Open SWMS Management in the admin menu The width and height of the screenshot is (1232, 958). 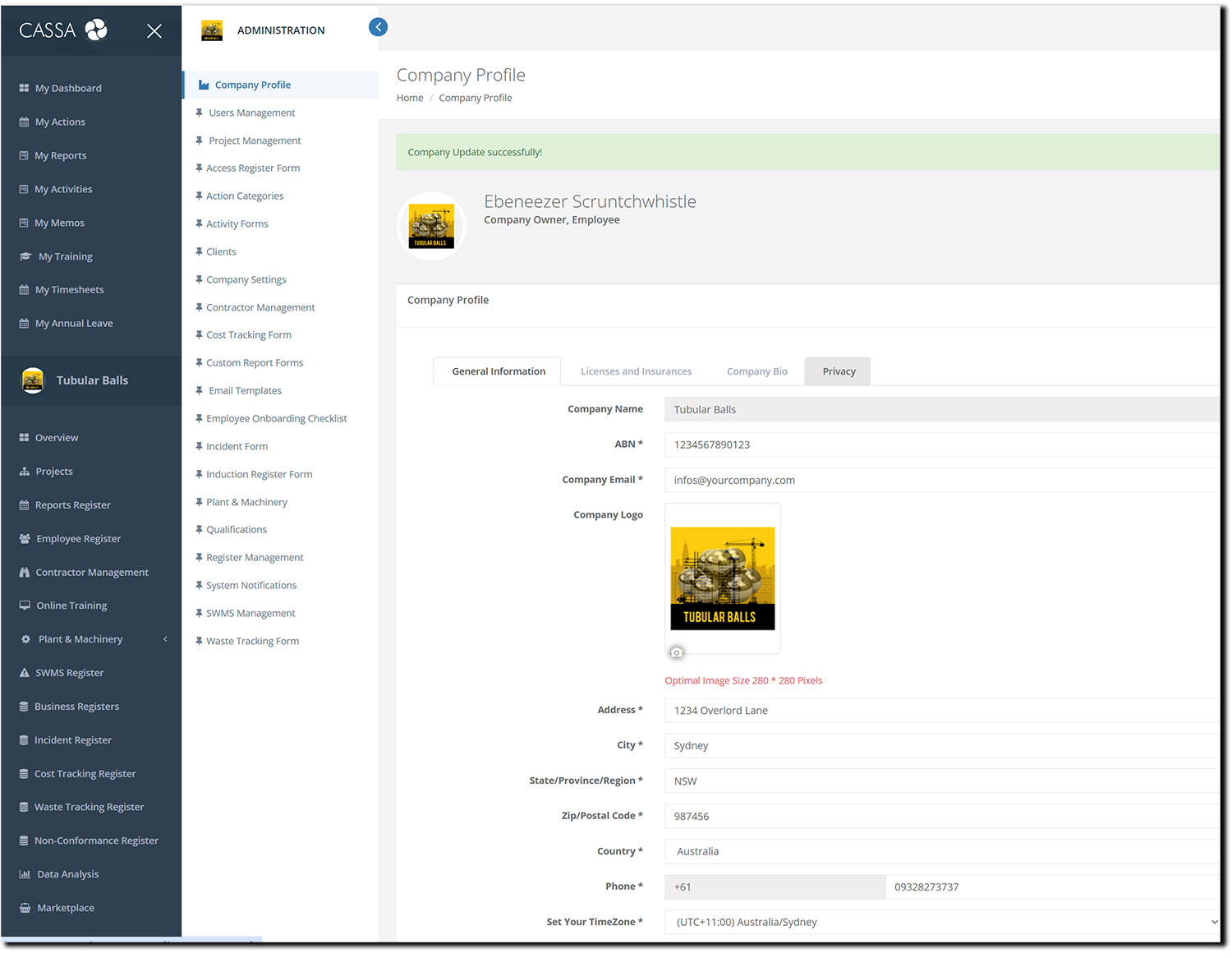coord(251,614)
